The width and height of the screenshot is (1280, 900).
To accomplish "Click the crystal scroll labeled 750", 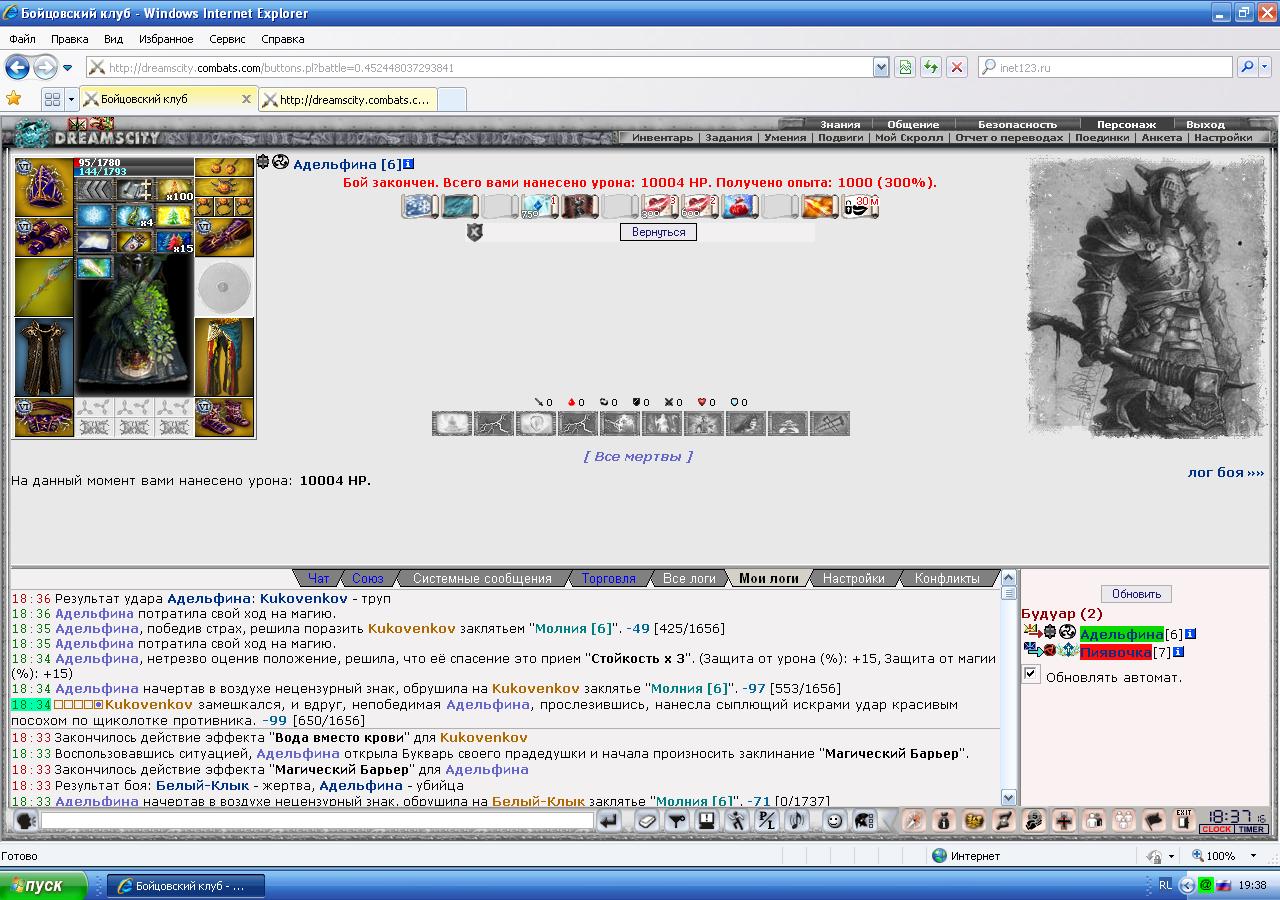I will pyautogui.click(x=540, y=206).
